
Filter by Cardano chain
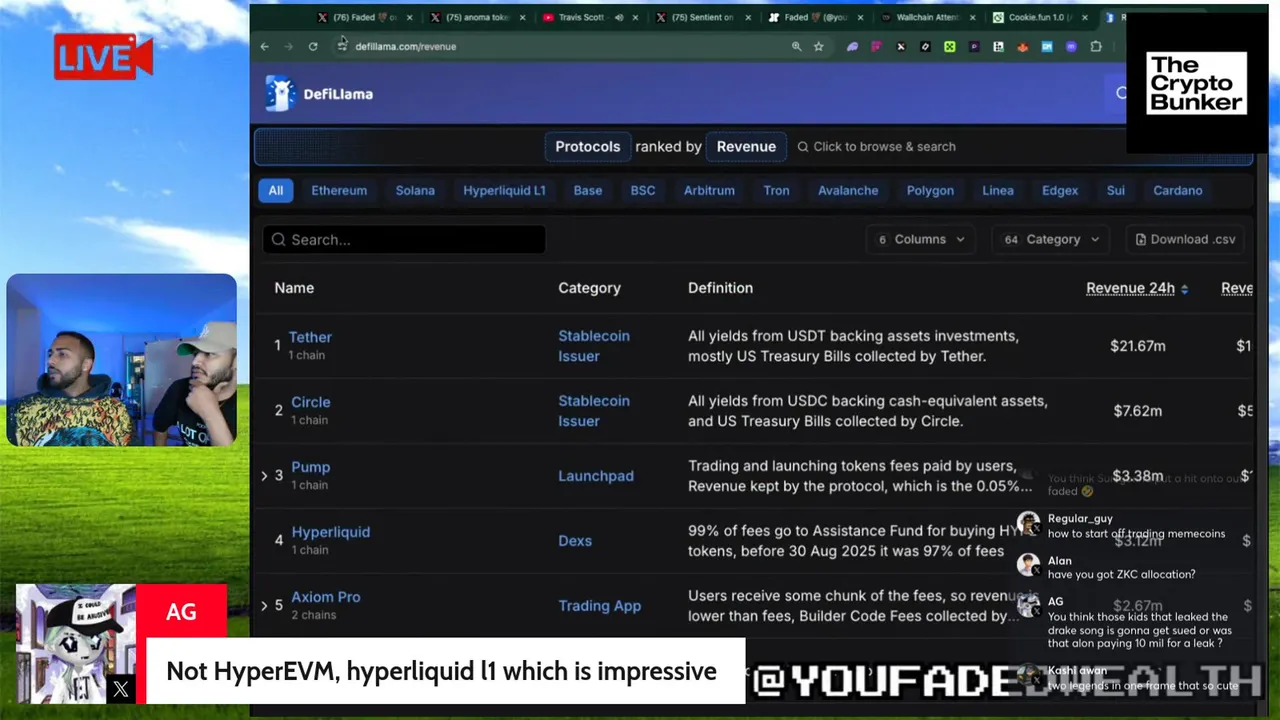pos(1178,190)
